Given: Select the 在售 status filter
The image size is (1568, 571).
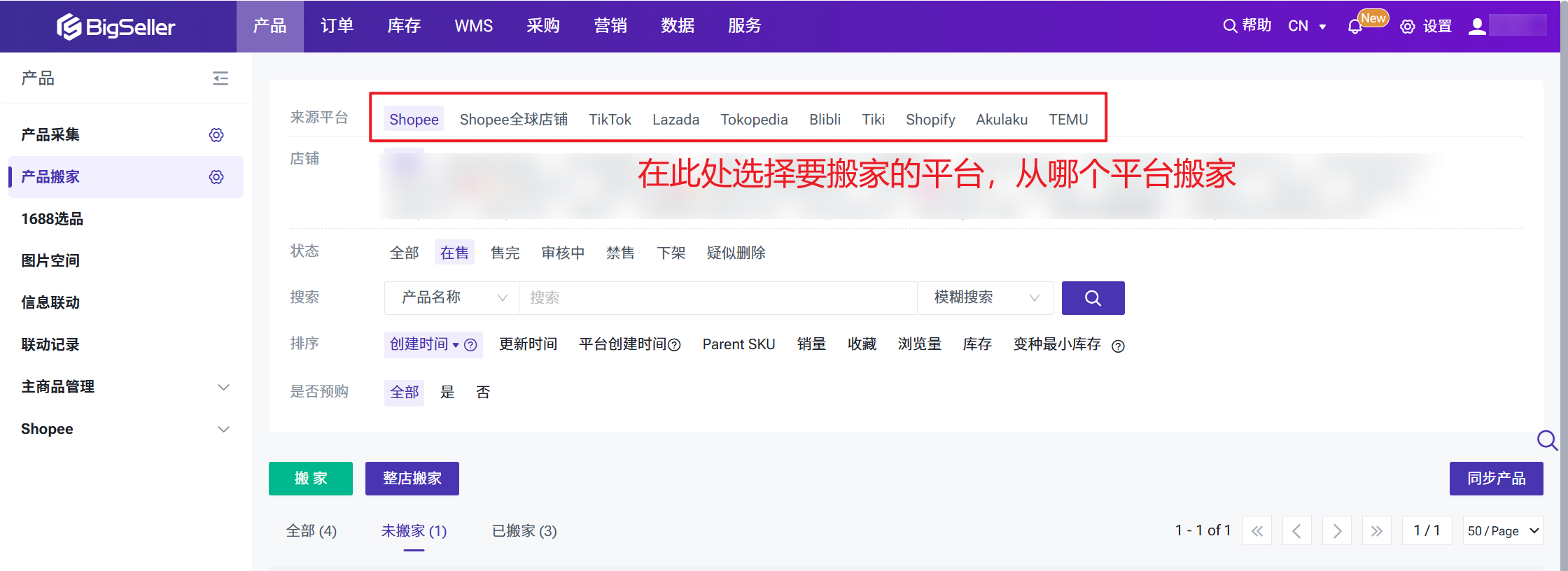Looking at the screenshot, I should pos(454,253).
